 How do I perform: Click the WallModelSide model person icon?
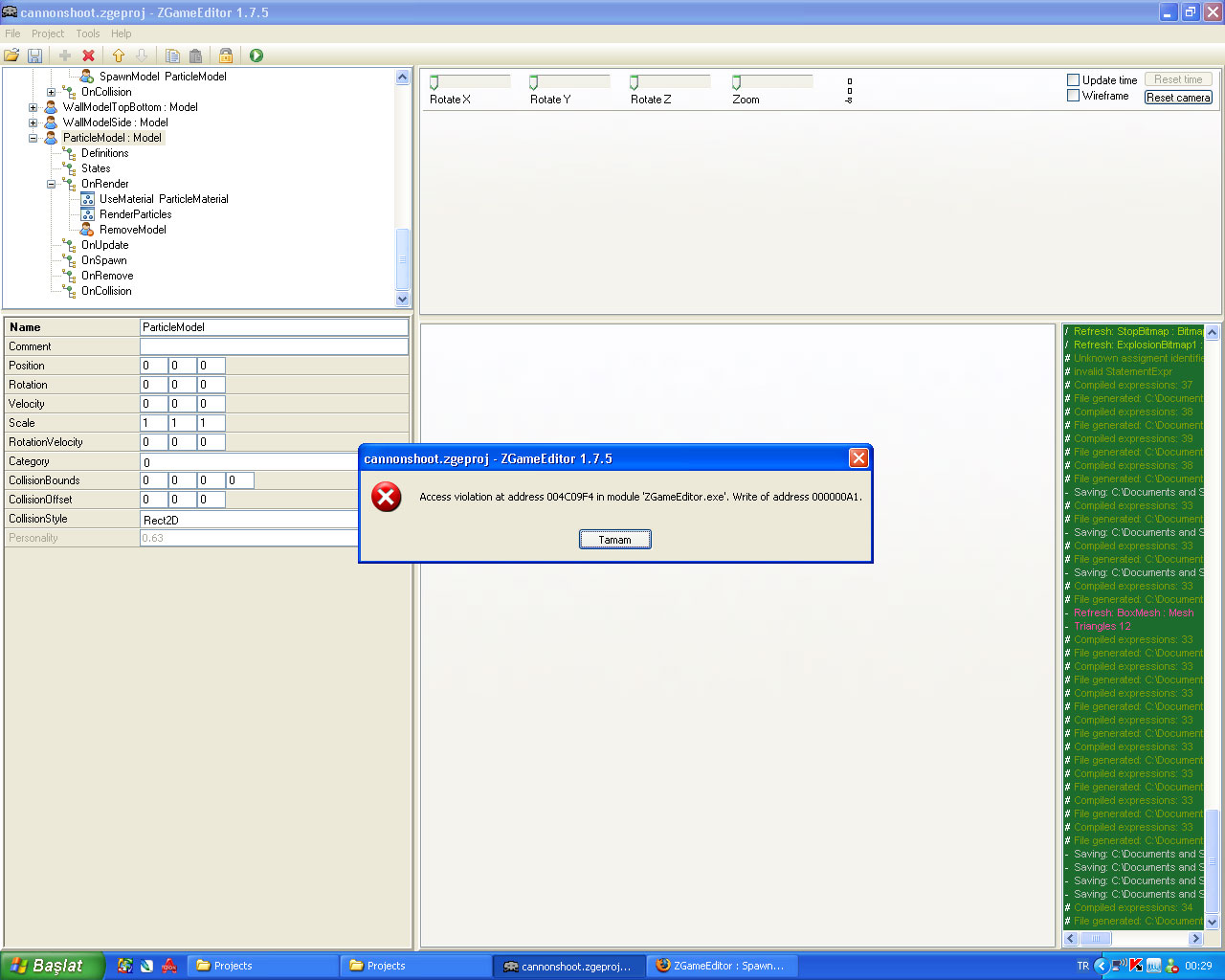(51, 122)
